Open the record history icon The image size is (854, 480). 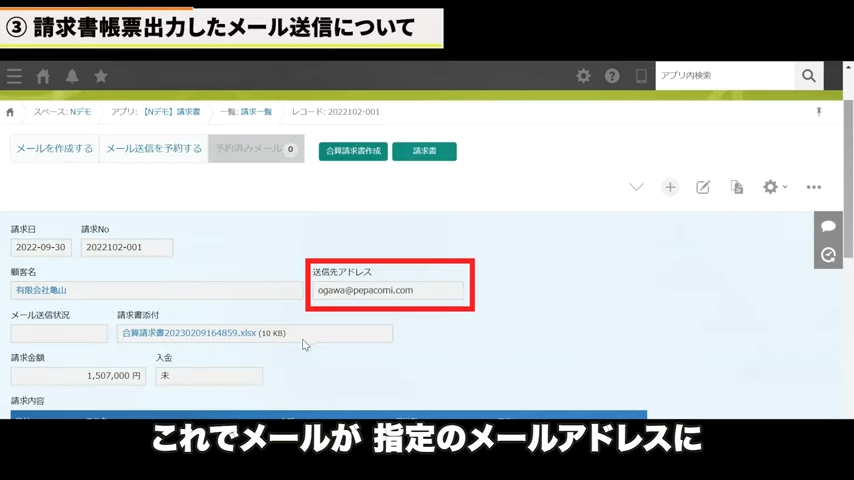[x=828, y=255]
